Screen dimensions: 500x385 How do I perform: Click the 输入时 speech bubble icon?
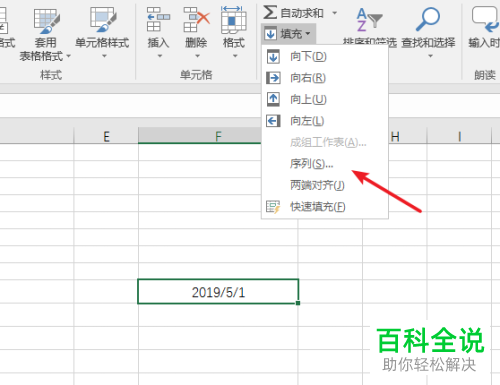[485, 19]
